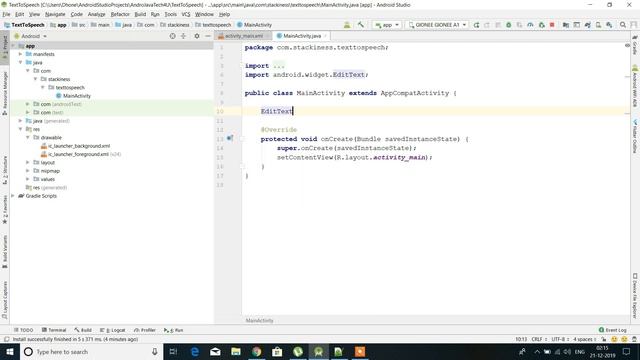Open the Device File Explorer side panel

(635, 296)
